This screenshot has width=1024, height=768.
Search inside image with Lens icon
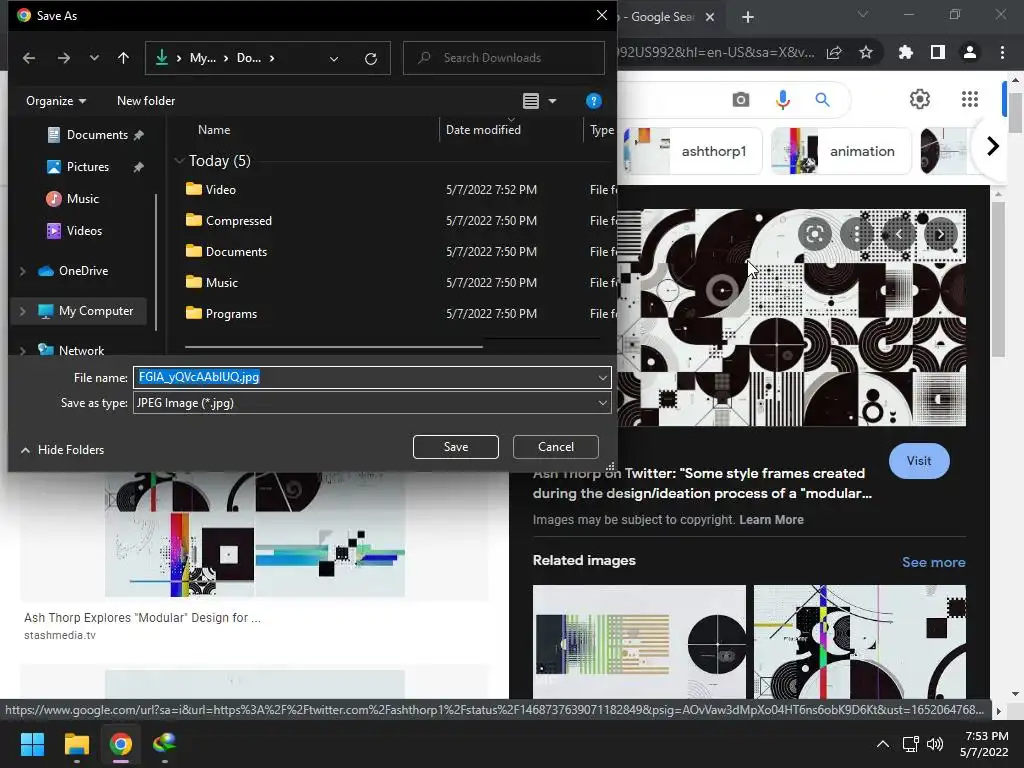click(814, 234)
